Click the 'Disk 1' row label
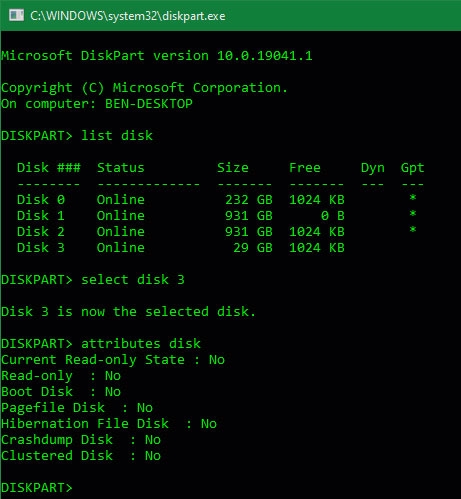Screen dimensions: 461x499 pos(41,216)
